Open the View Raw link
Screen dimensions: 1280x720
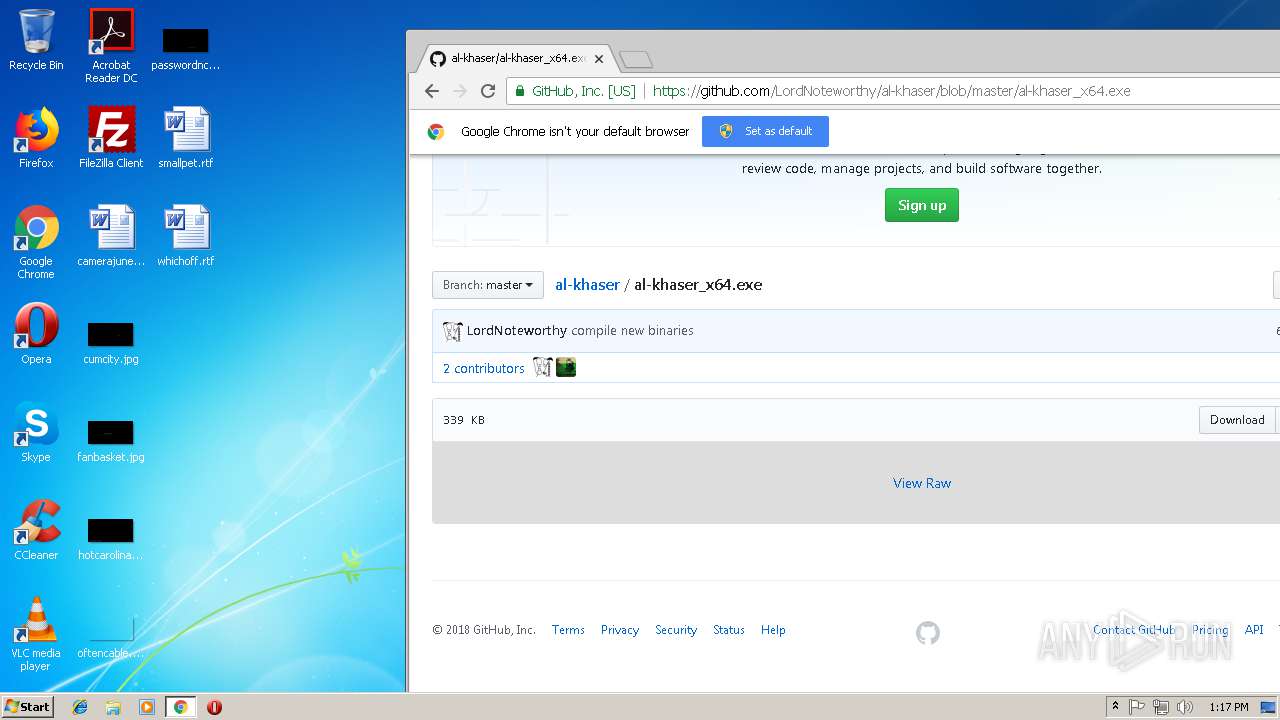(x=922, y=483)
